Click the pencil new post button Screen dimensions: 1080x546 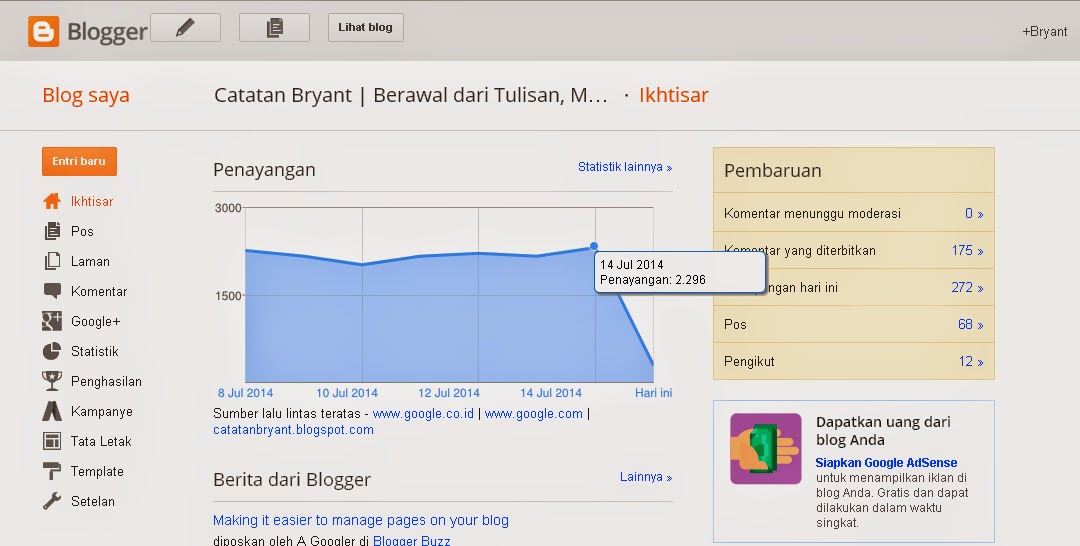[185, 28]
